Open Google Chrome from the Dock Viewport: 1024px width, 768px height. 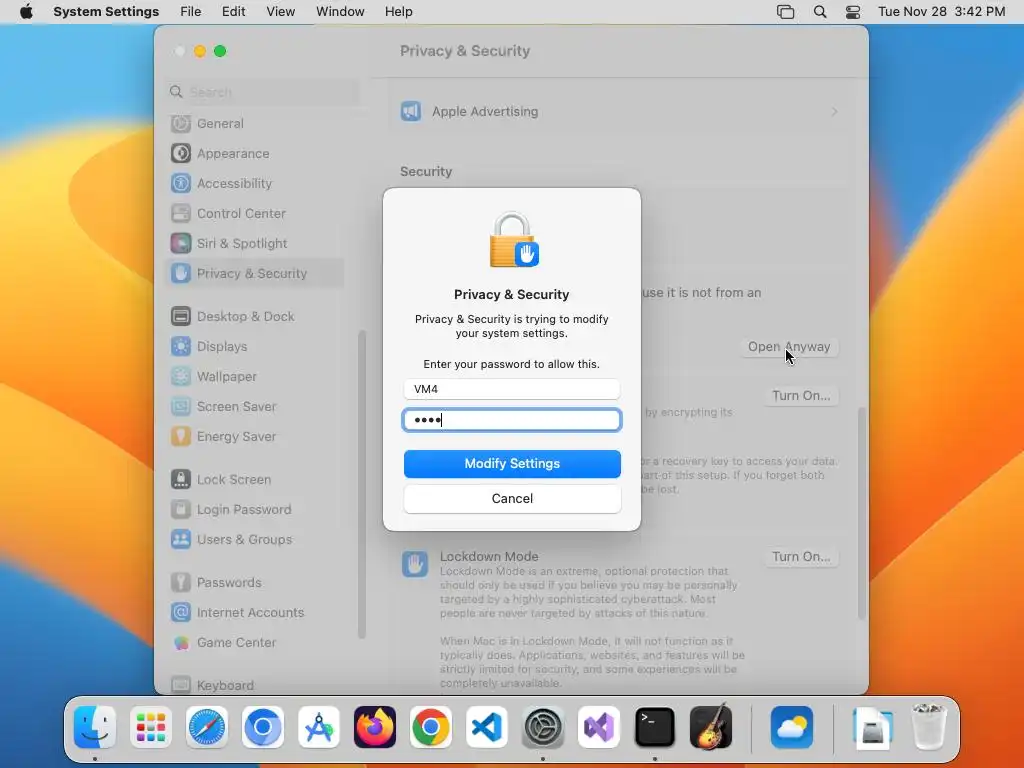coord(430,727)
